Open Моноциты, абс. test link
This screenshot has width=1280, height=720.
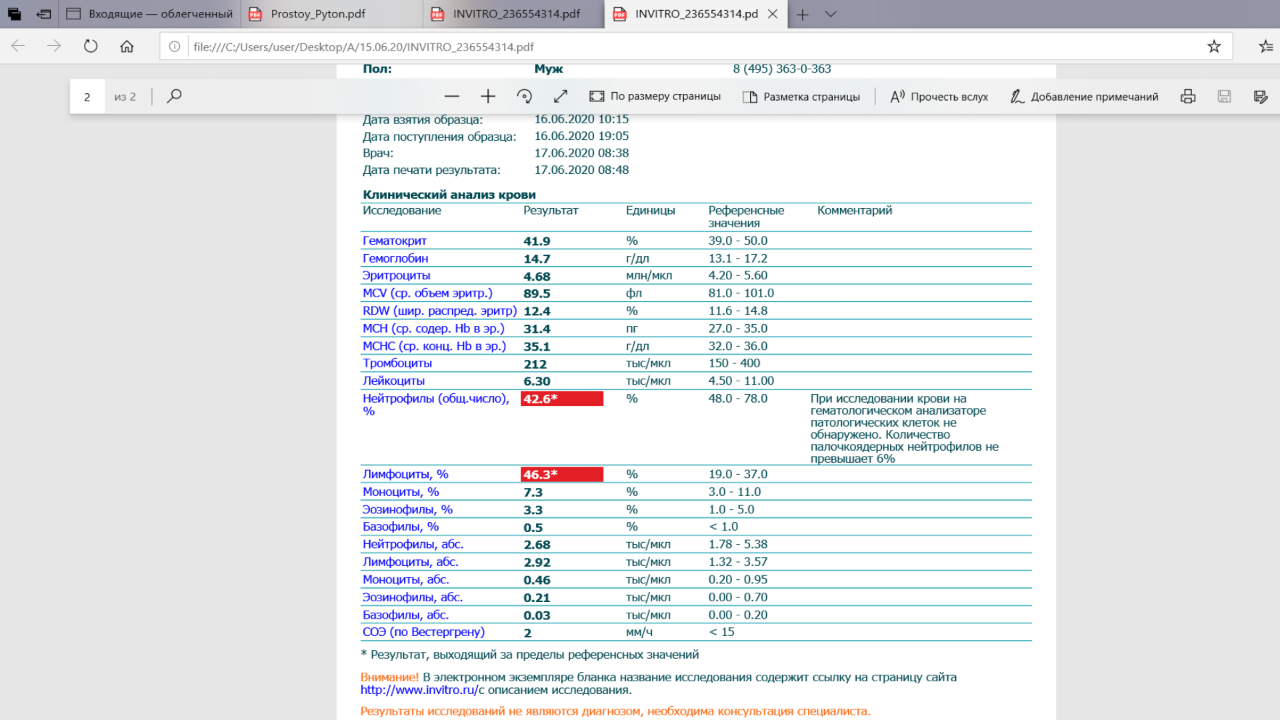click(405, 580)
